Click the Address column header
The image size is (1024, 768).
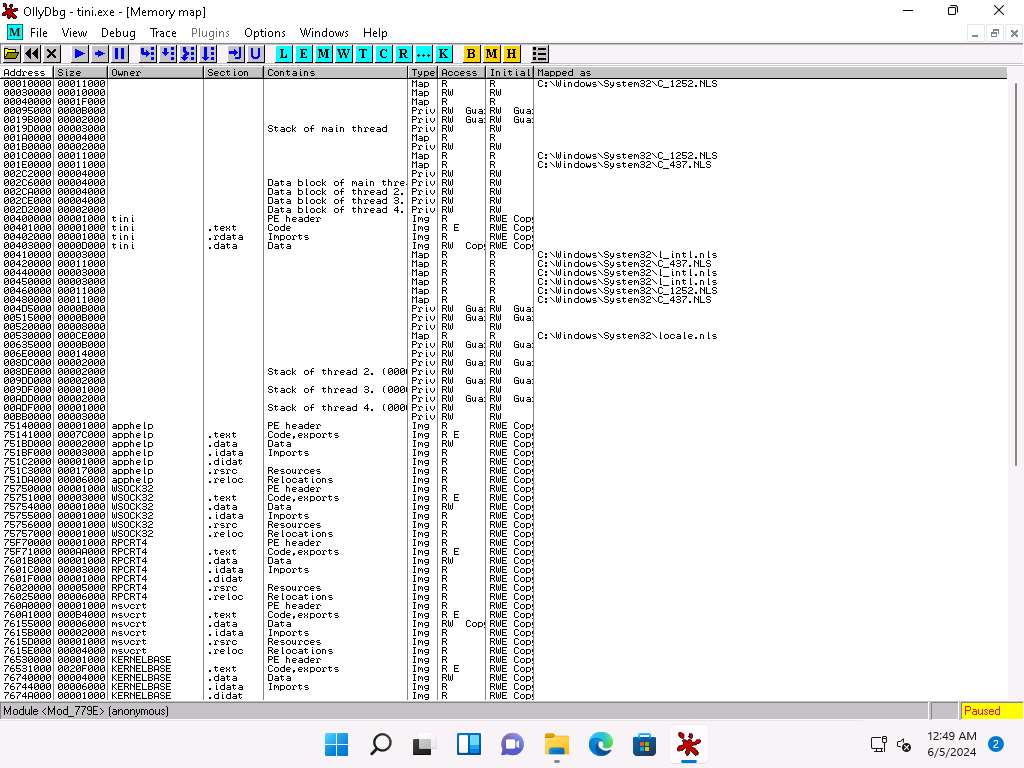(x=26, y=73)
